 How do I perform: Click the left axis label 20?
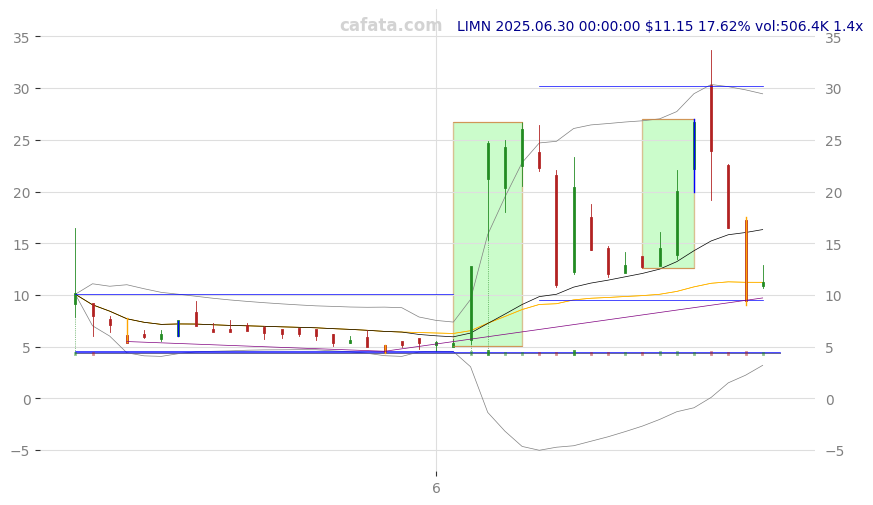pos(21,193)
